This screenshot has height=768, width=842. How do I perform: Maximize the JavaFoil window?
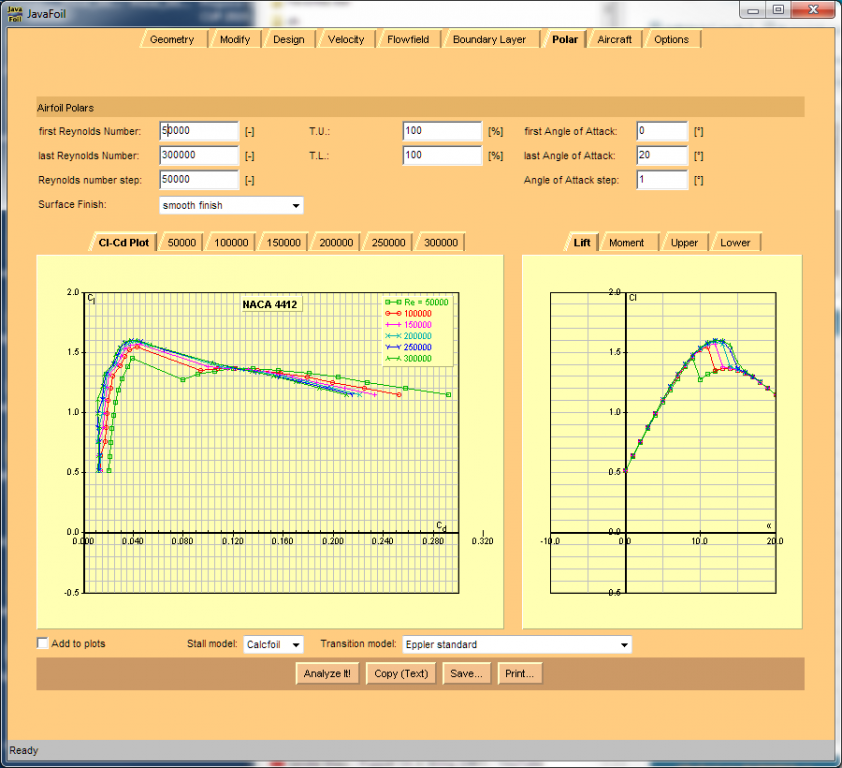point(778,9)
